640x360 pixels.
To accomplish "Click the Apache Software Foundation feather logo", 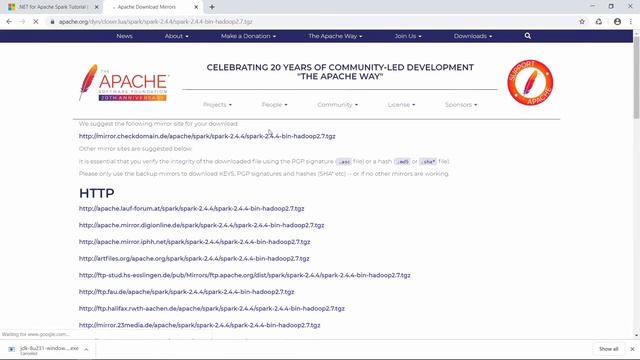I will [124, 82].
